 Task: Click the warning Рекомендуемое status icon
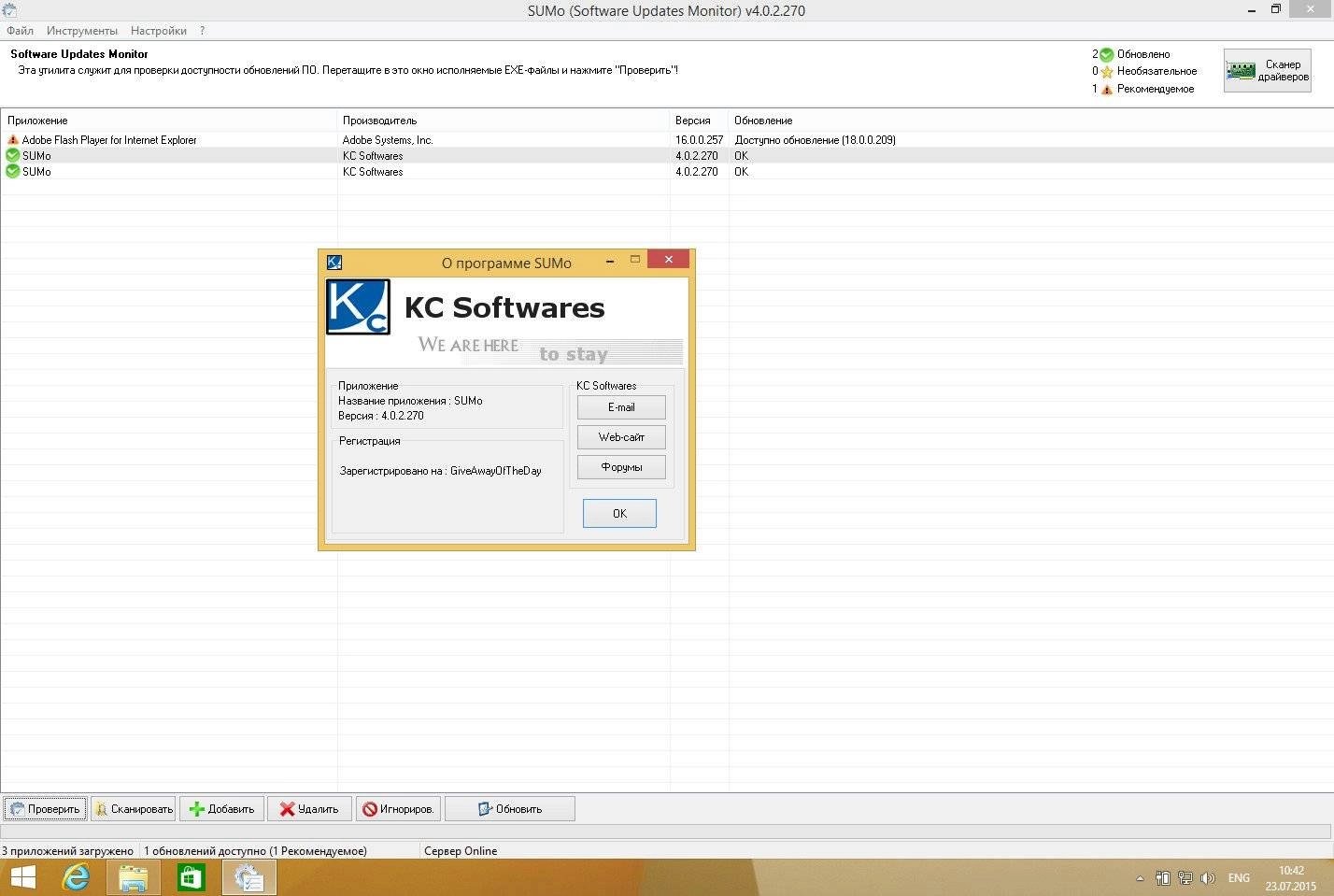(1107, 90)
